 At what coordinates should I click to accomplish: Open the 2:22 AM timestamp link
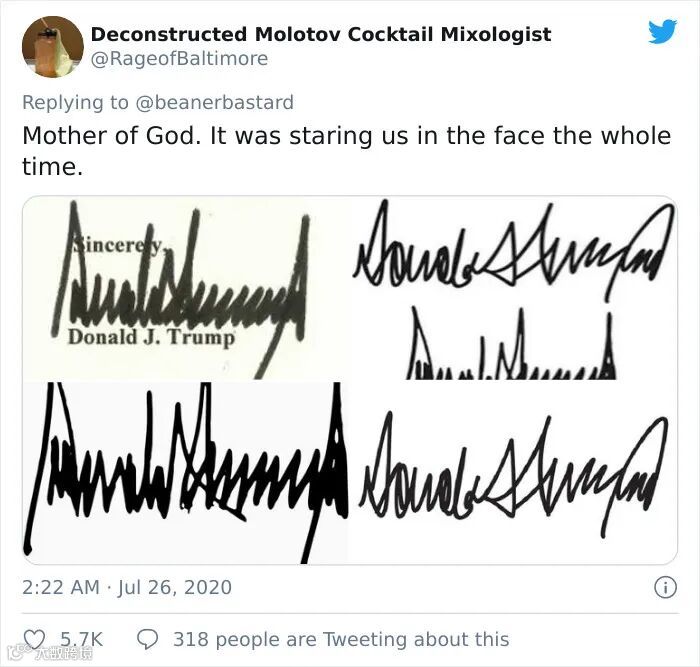60,587
